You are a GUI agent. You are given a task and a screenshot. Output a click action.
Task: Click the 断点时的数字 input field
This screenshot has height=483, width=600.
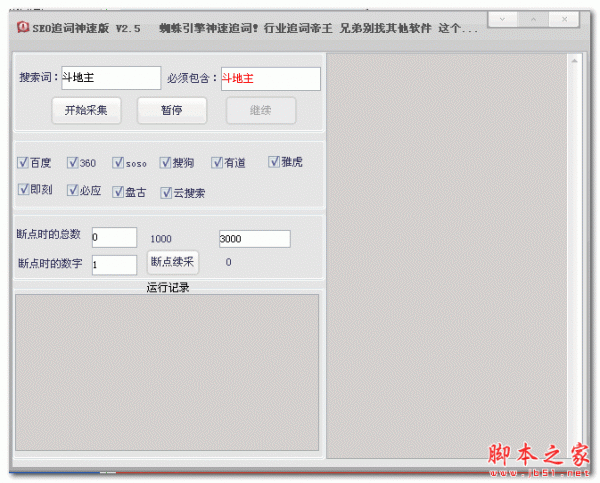tap(114, 265)
